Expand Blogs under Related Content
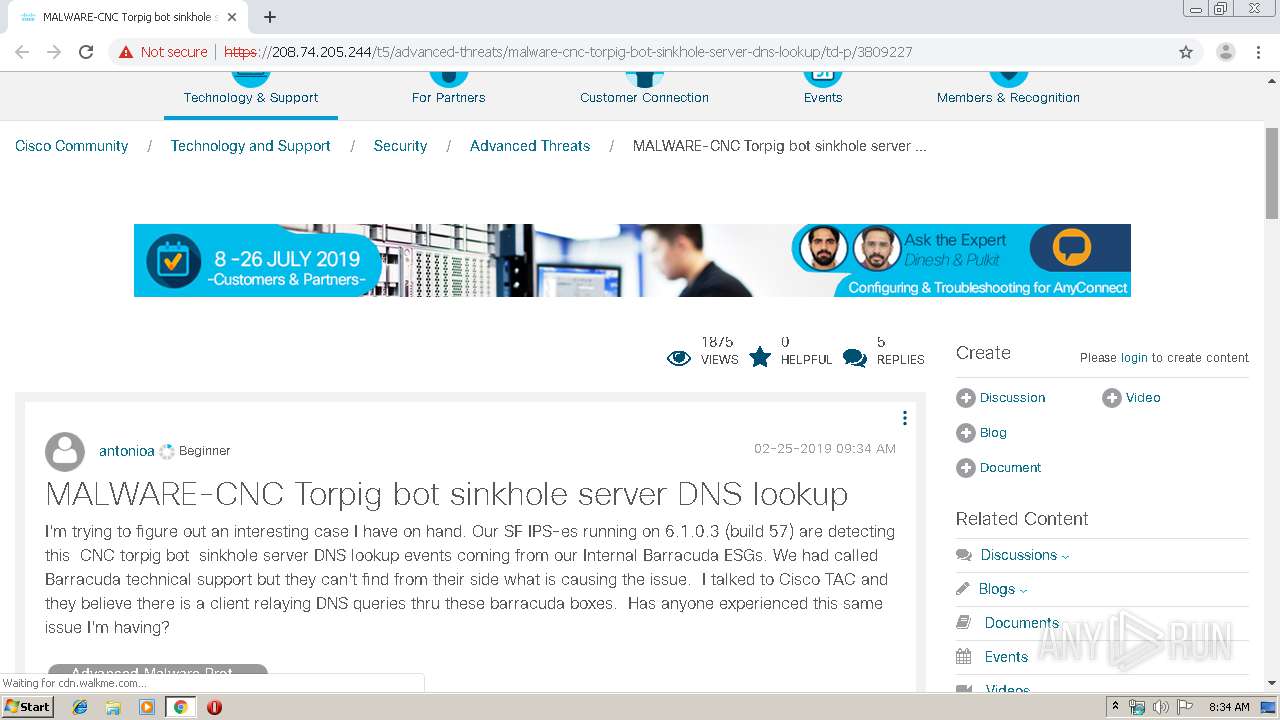This screenshot has width=1280, height=720. tap(1002, 589)
